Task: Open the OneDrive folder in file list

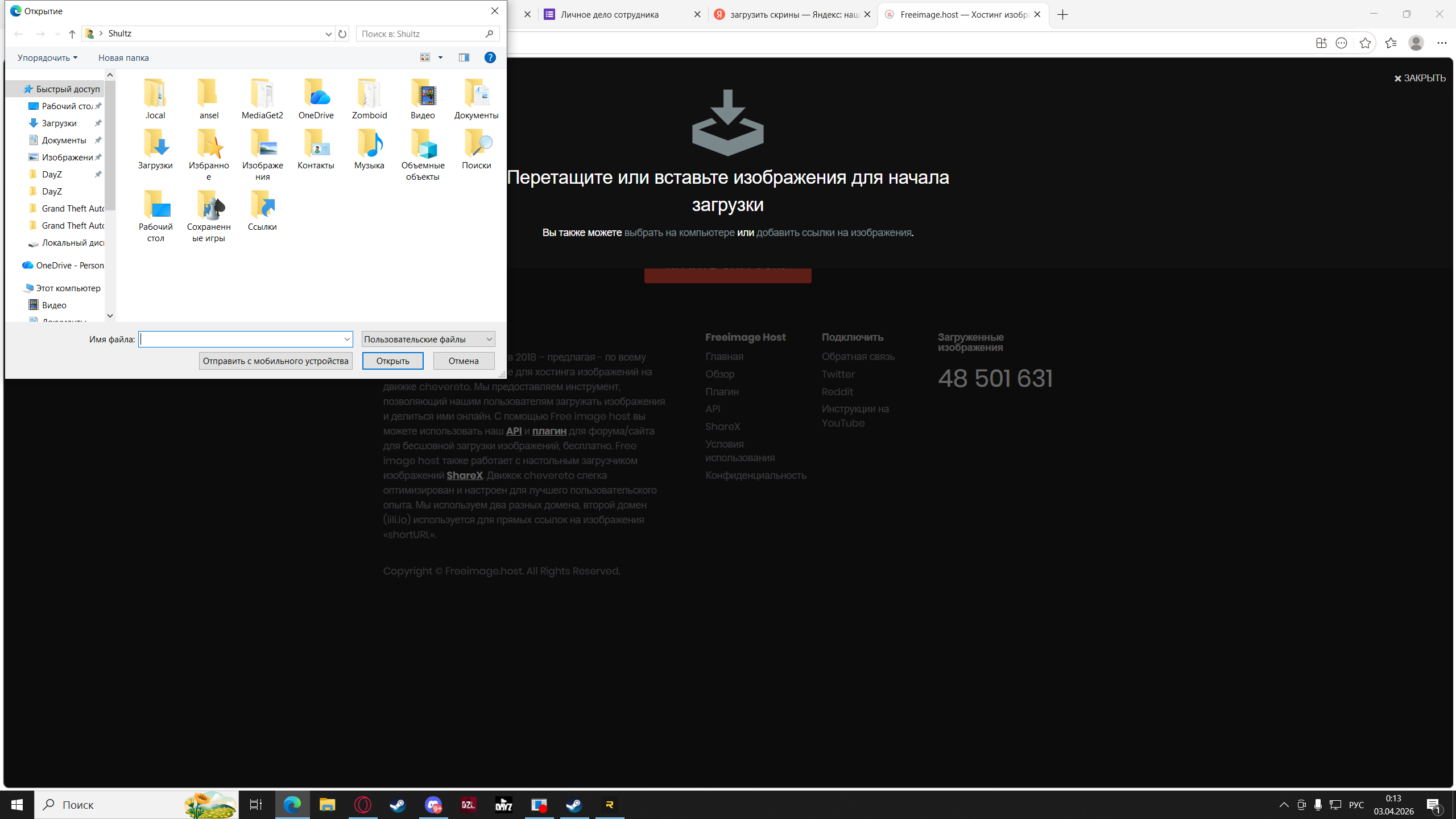Action: 316,99
